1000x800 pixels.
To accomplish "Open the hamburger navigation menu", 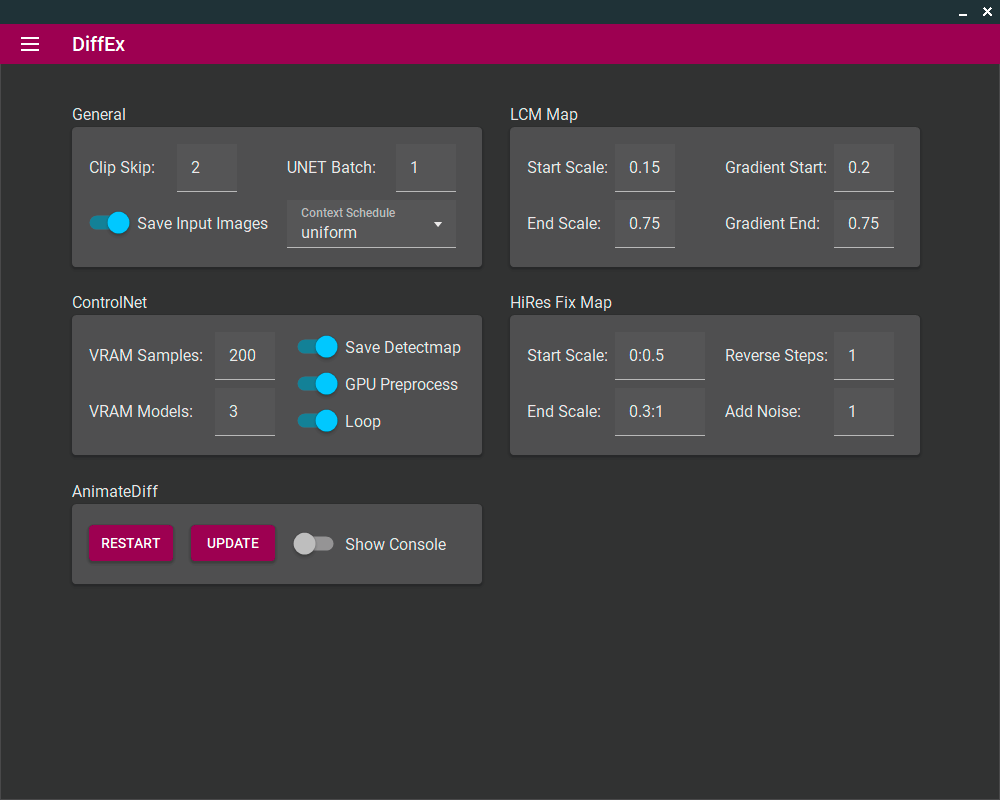I will (x=30, y=44).
